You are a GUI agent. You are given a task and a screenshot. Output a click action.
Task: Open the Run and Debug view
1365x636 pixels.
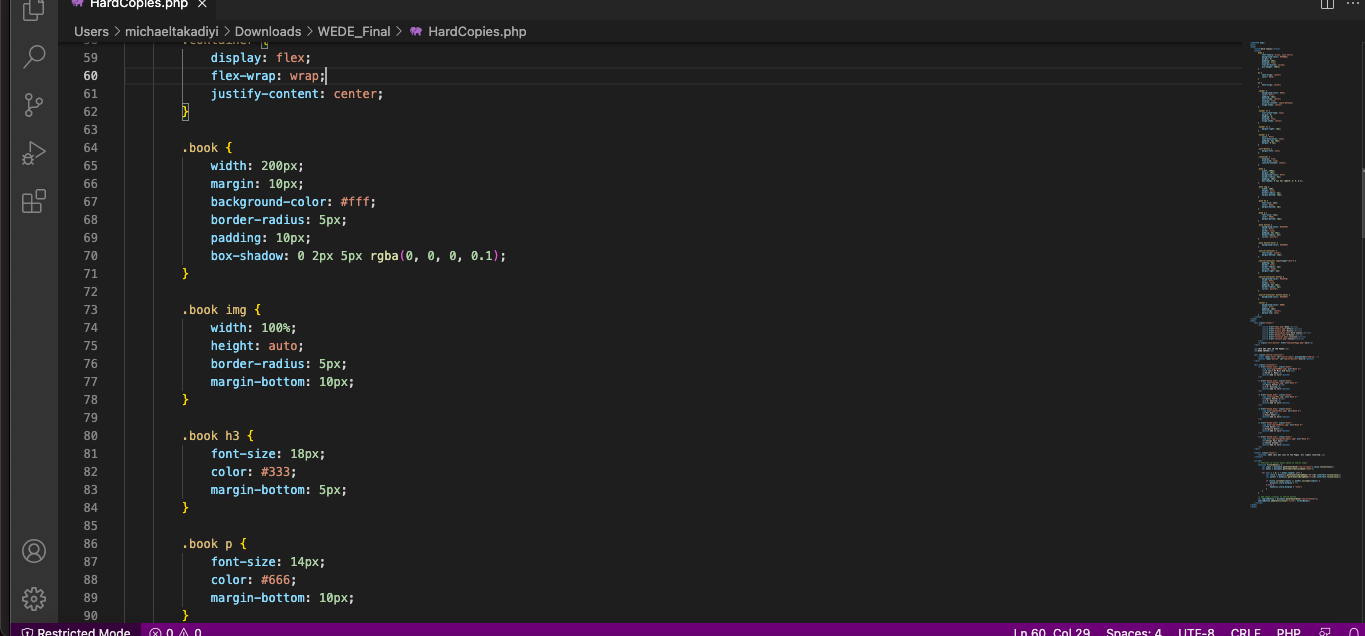(x=34, y=153)
